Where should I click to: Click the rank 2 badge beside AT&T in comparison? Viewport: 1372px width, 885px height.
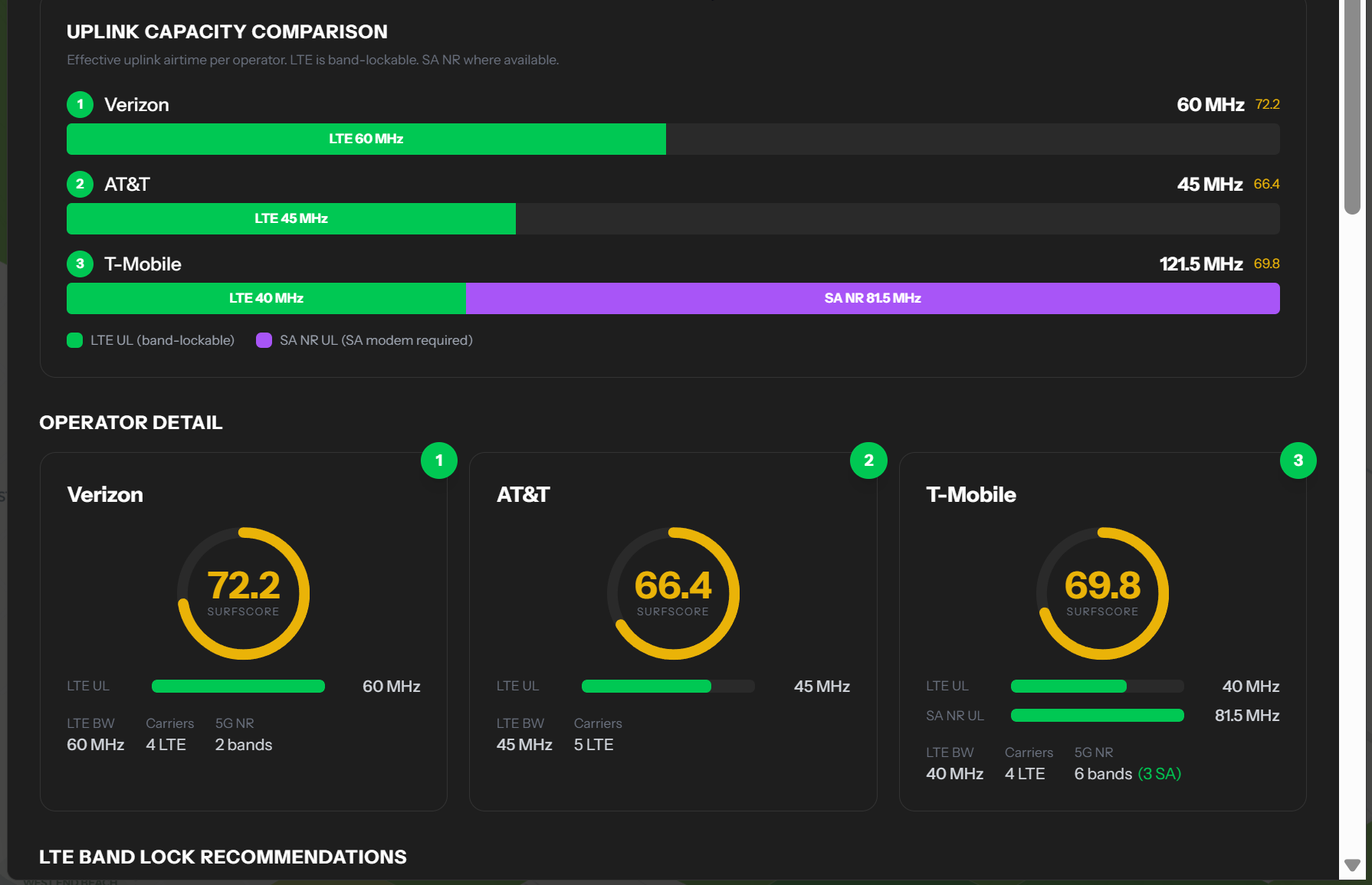point(80,184)
